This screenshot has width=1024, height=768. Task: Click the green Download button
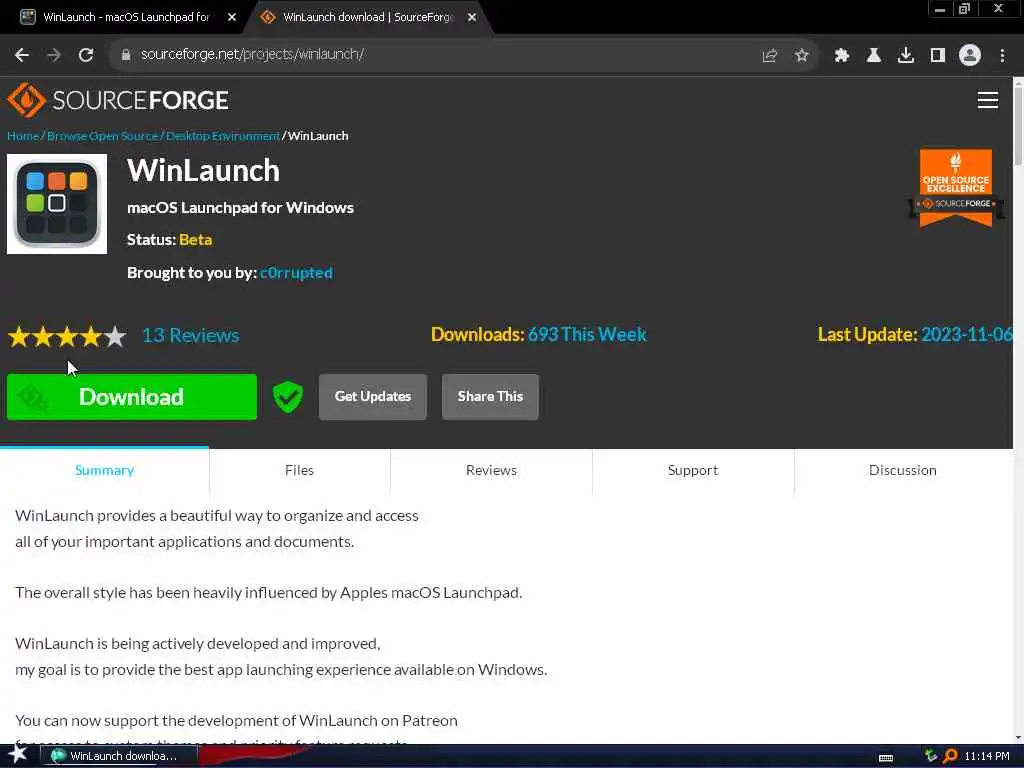[x=132, y=396]
